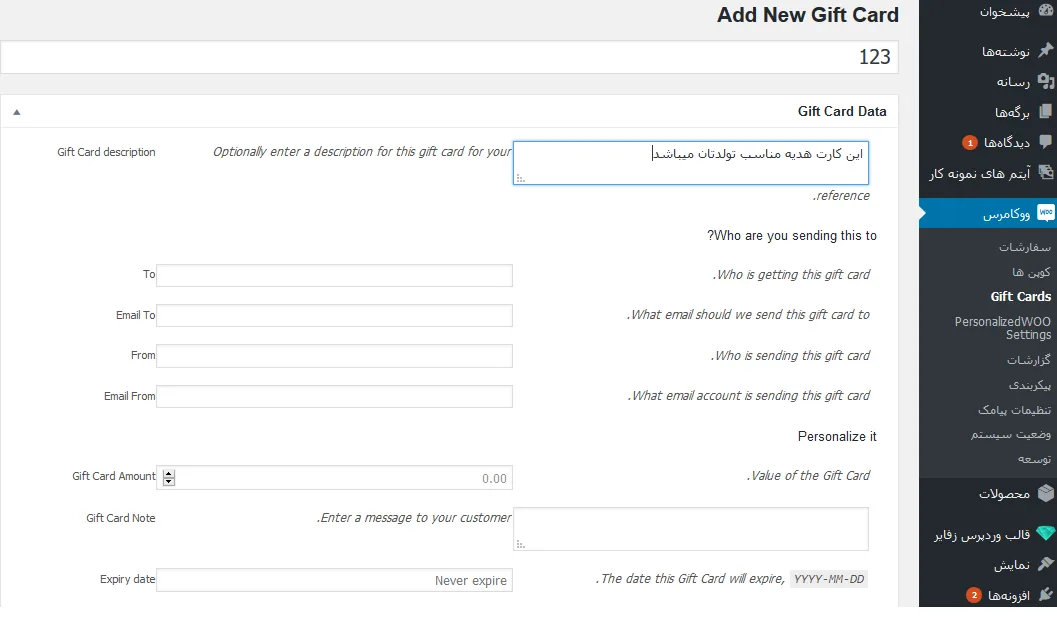Click the Gift Card Amount field
The height and width of the screenshot is (618, 1057).
(334, 478)
